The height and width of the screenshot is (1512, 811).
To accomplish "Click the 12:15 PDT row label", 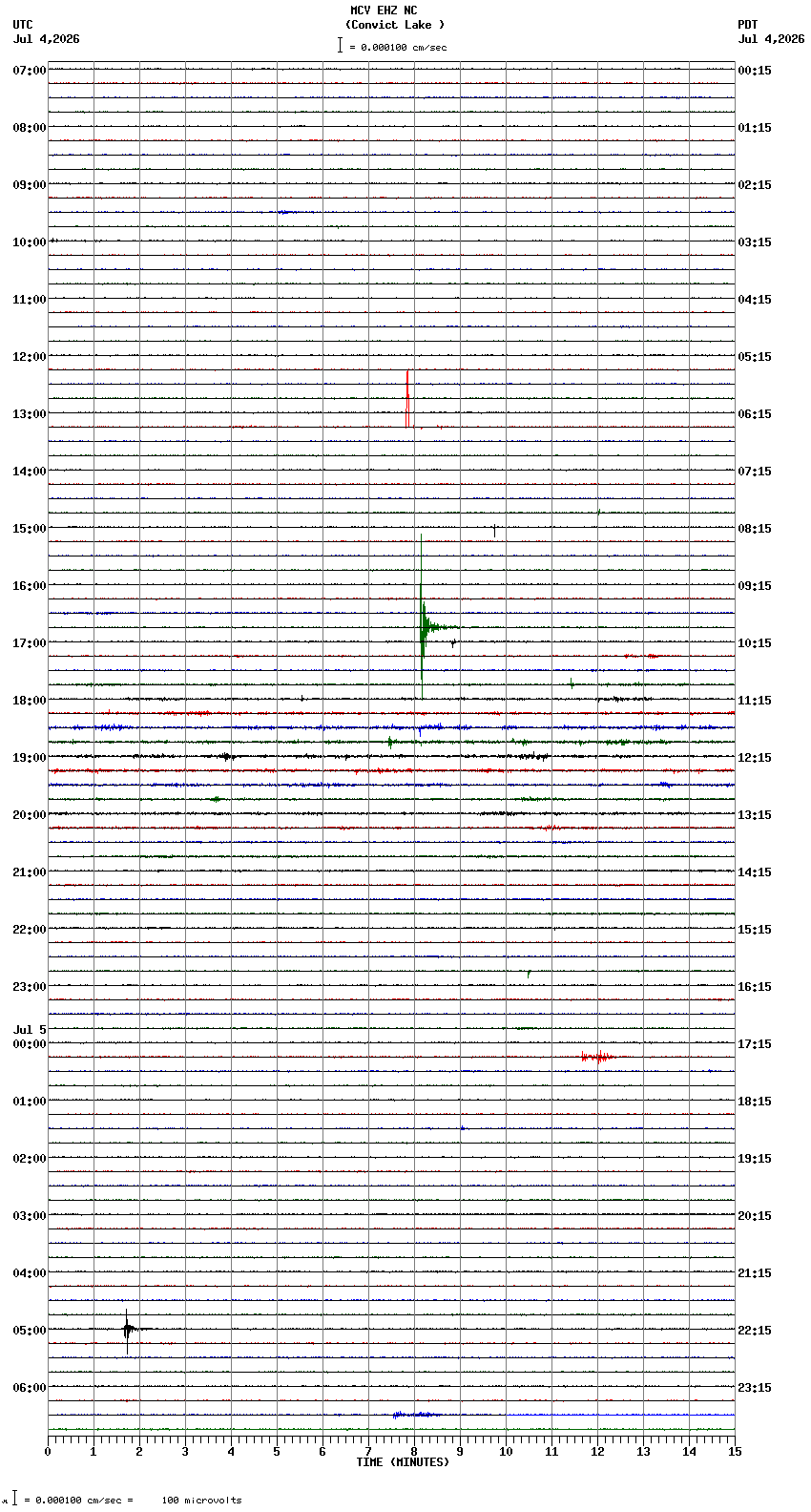I will coord(755,758).
